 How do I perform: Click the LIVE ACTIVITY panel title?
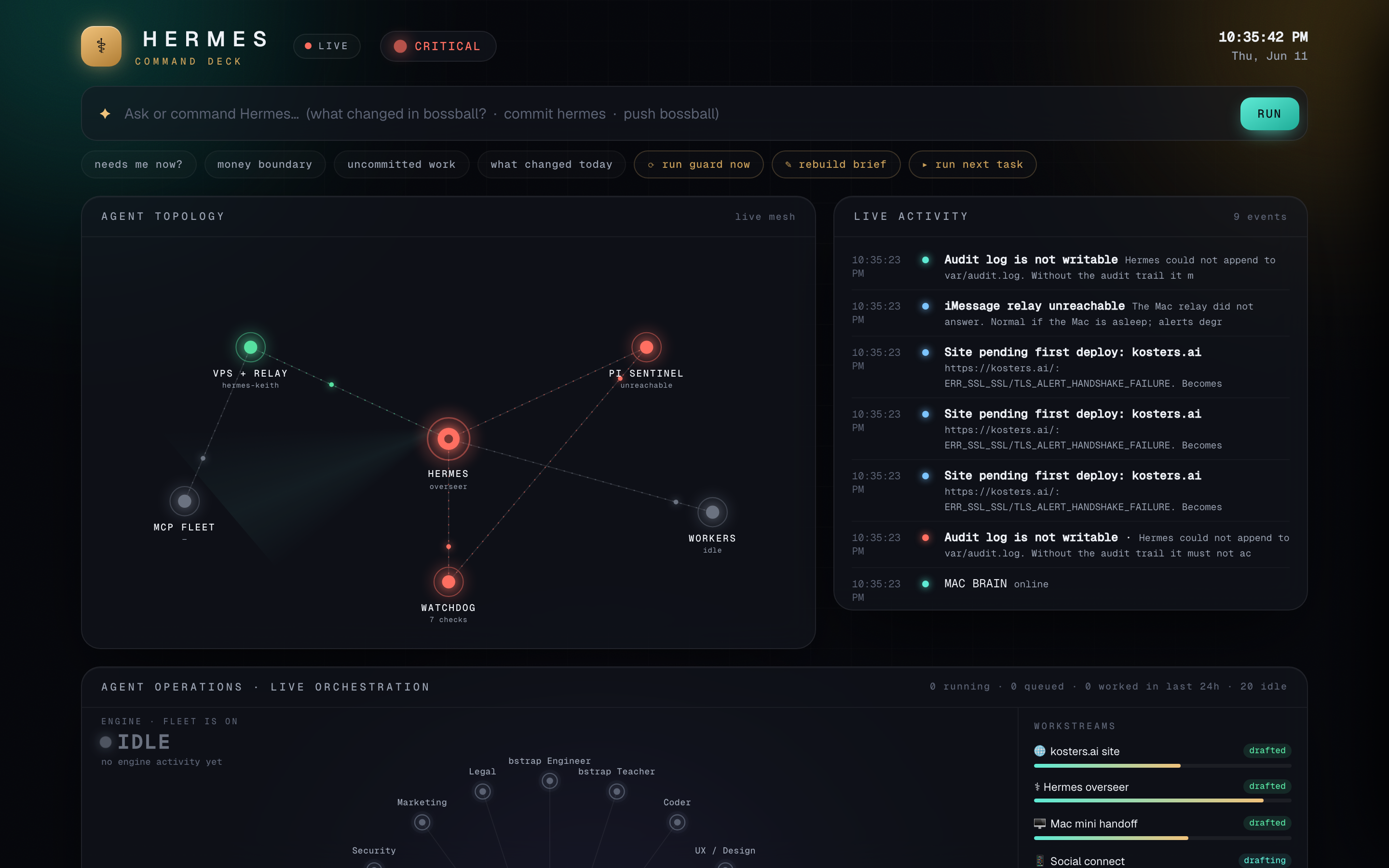point(911,217)
